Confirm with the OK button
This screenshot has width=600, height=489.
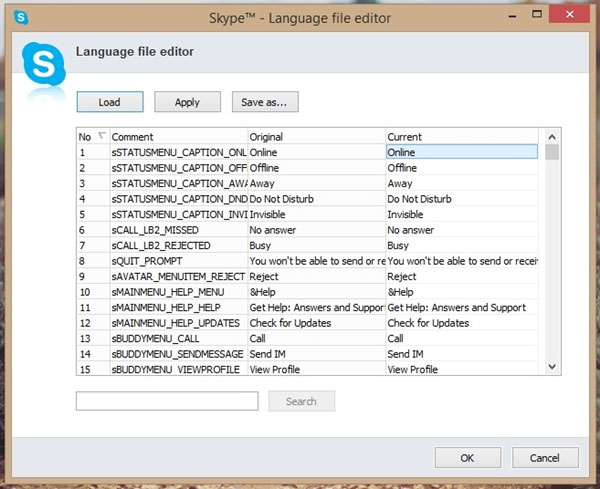467,458
